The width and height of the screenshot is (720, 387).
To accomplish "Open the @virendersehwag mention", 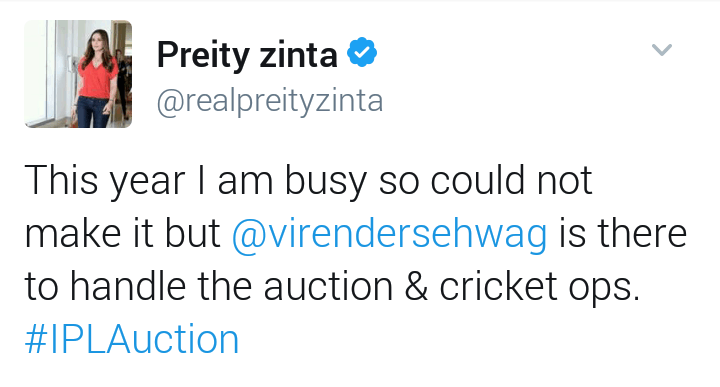I will pos(389,234).
